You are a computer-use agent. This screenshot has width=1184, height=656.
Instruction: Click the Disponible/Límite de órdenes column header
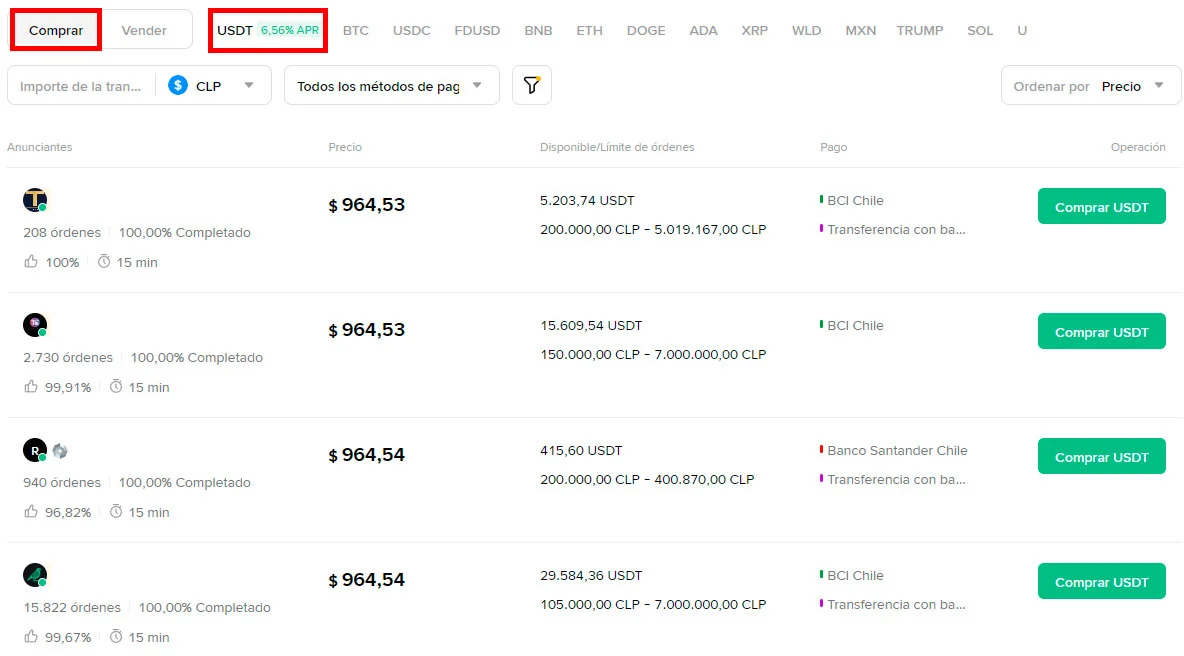[x=617, y=147]
